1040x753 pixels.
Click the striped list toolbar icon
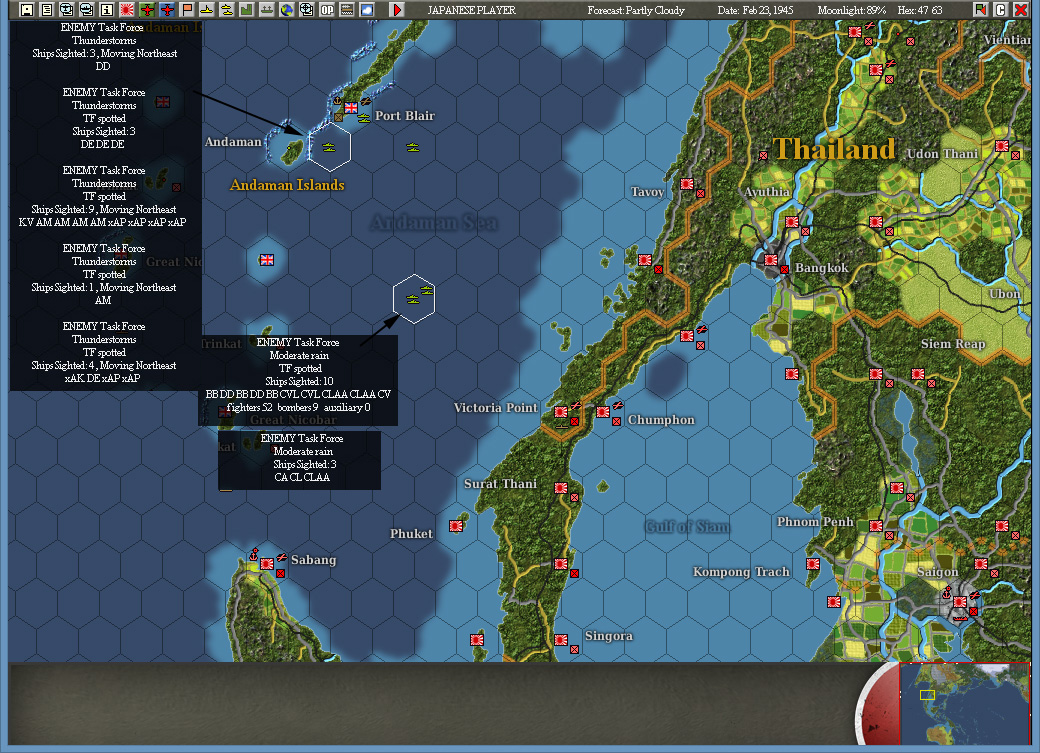click(x=346, y=9)
